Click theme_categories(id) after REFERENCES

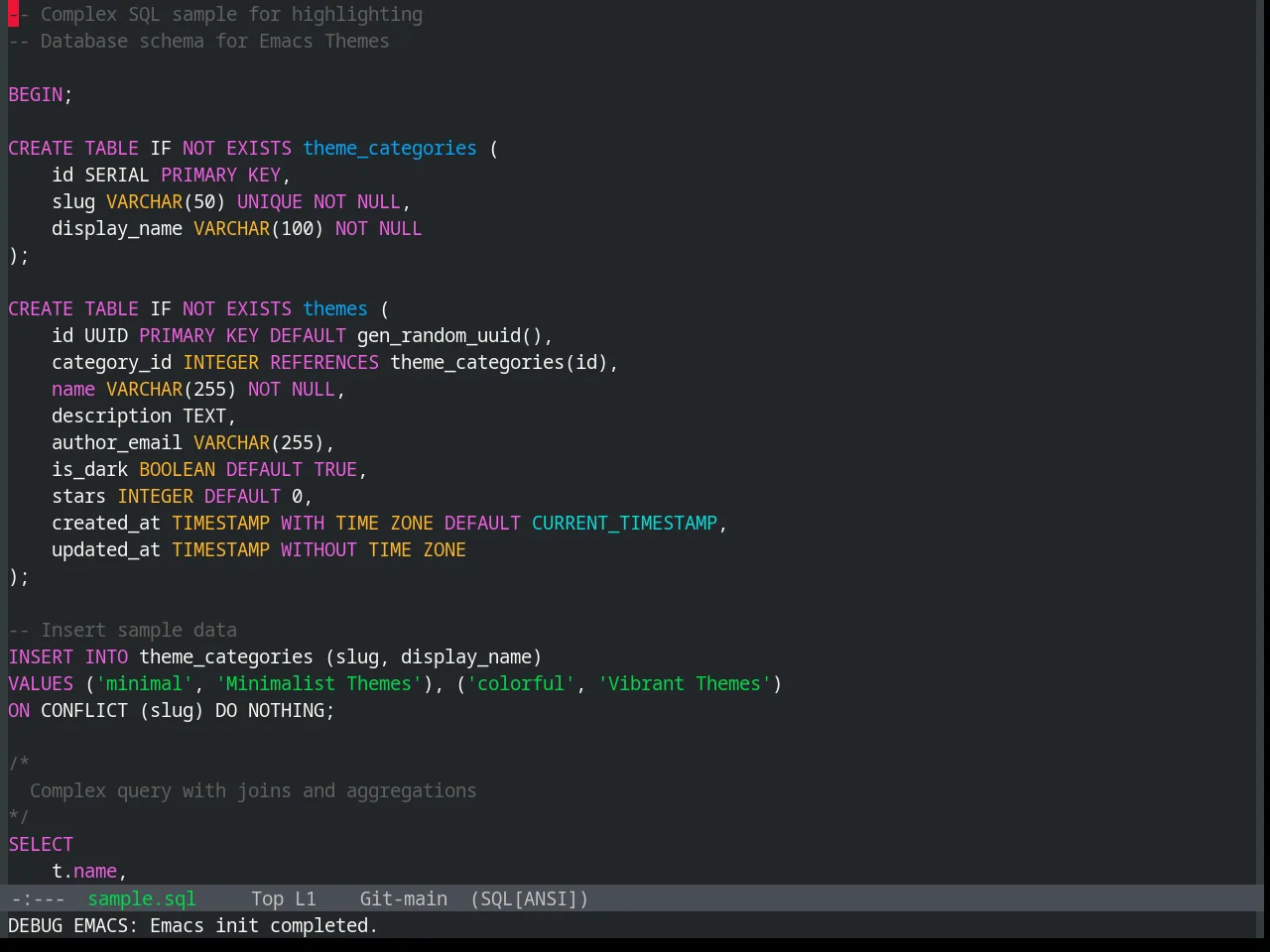[x=499, y=363]
